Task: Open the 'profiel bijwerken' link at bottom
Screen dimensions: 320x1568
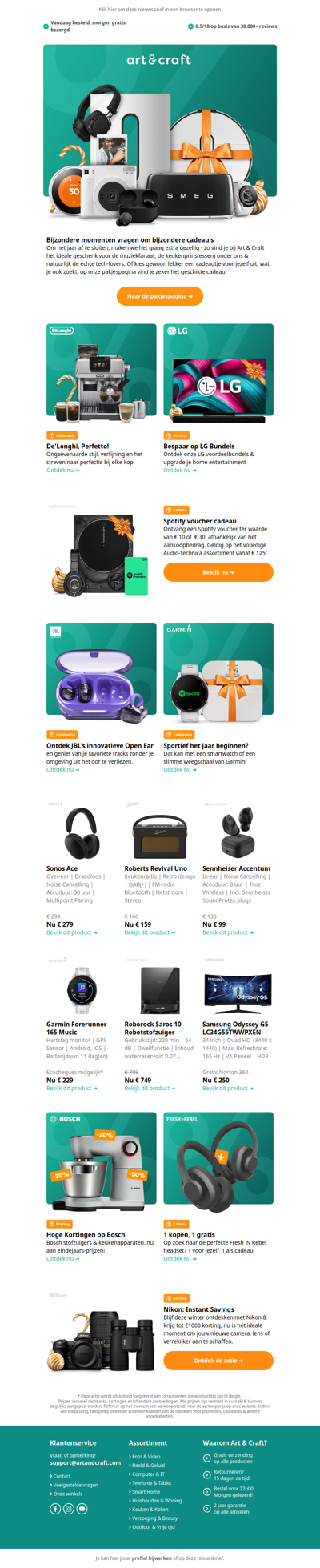Action: click(x=151, y=1558)
